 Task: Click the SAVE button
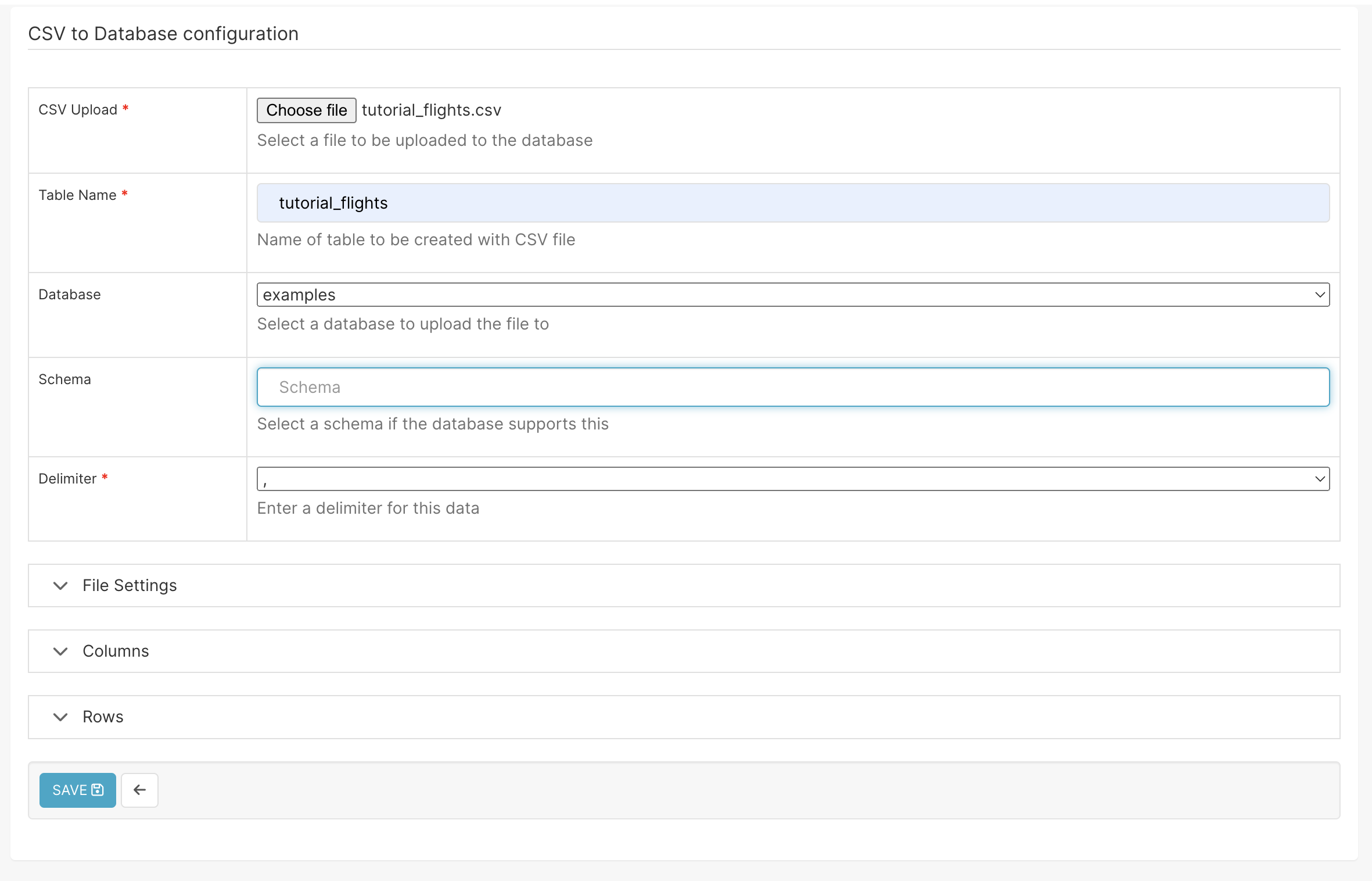pyautogui.click(x=77, y=790)
